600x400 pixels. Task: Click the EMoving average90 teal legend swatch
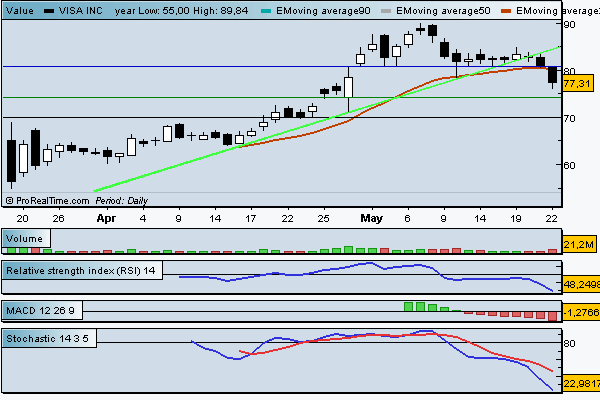(x=266, y=11)
